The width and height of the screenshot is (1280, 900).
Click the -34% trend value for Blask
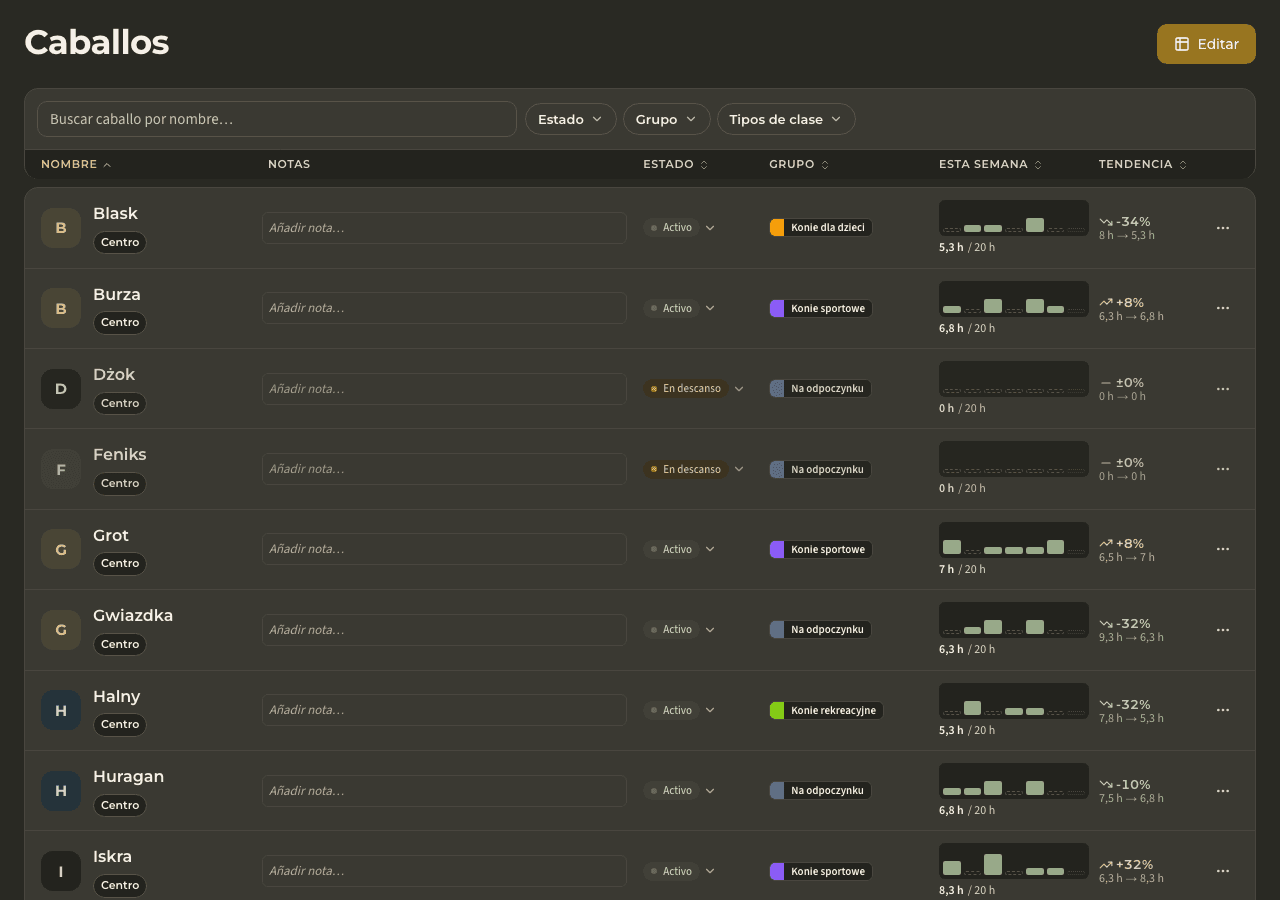coord(1134,222)
